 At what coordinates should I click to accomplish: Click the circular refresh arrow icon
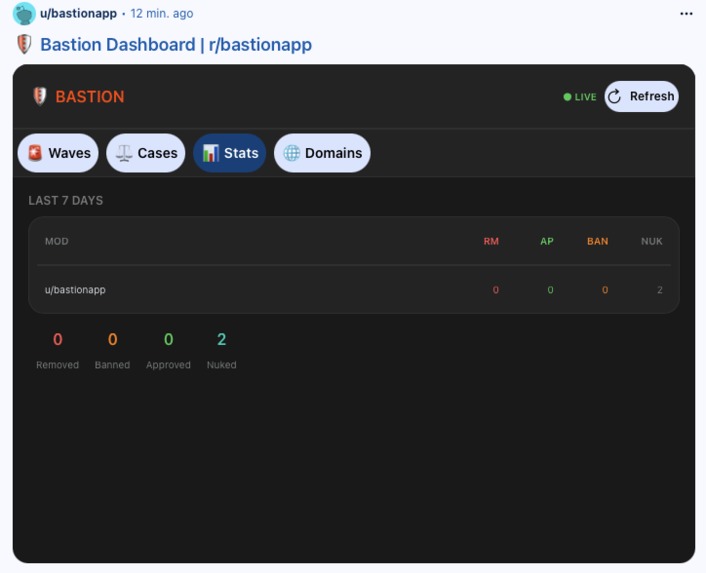coord(614,96)
